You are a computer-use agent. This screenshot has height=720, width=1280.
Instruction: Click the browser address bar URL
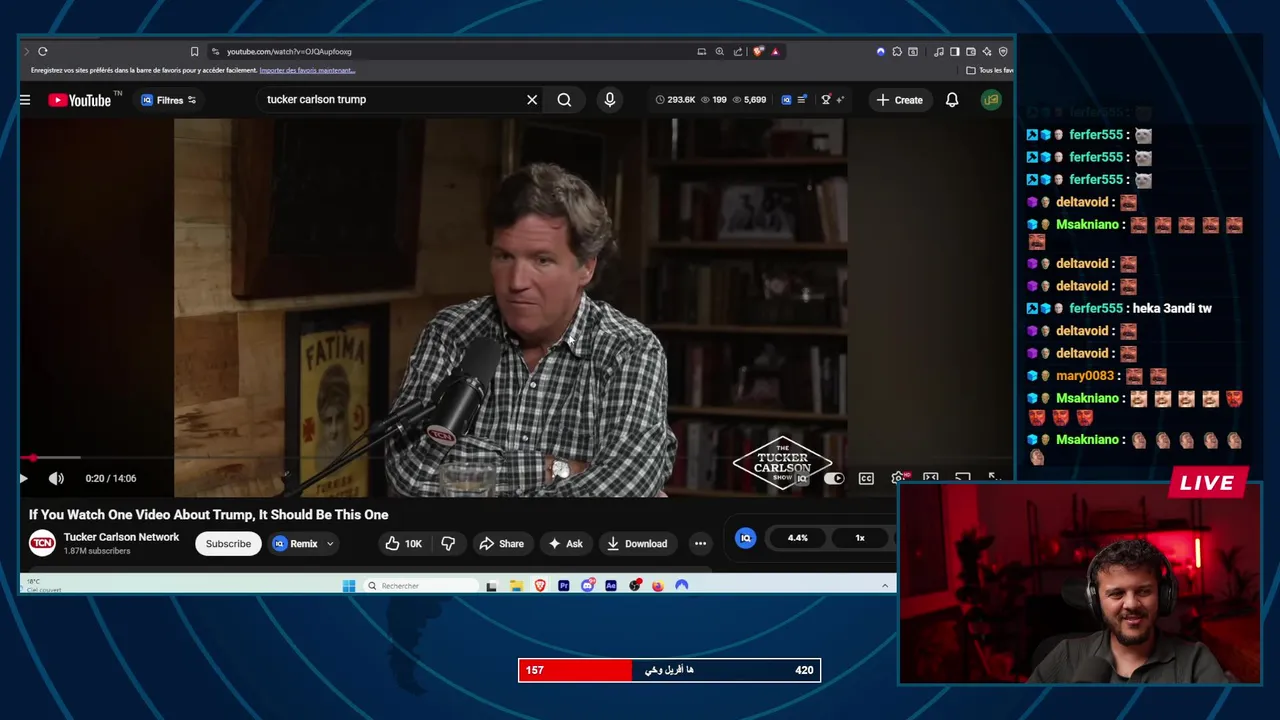289,51
